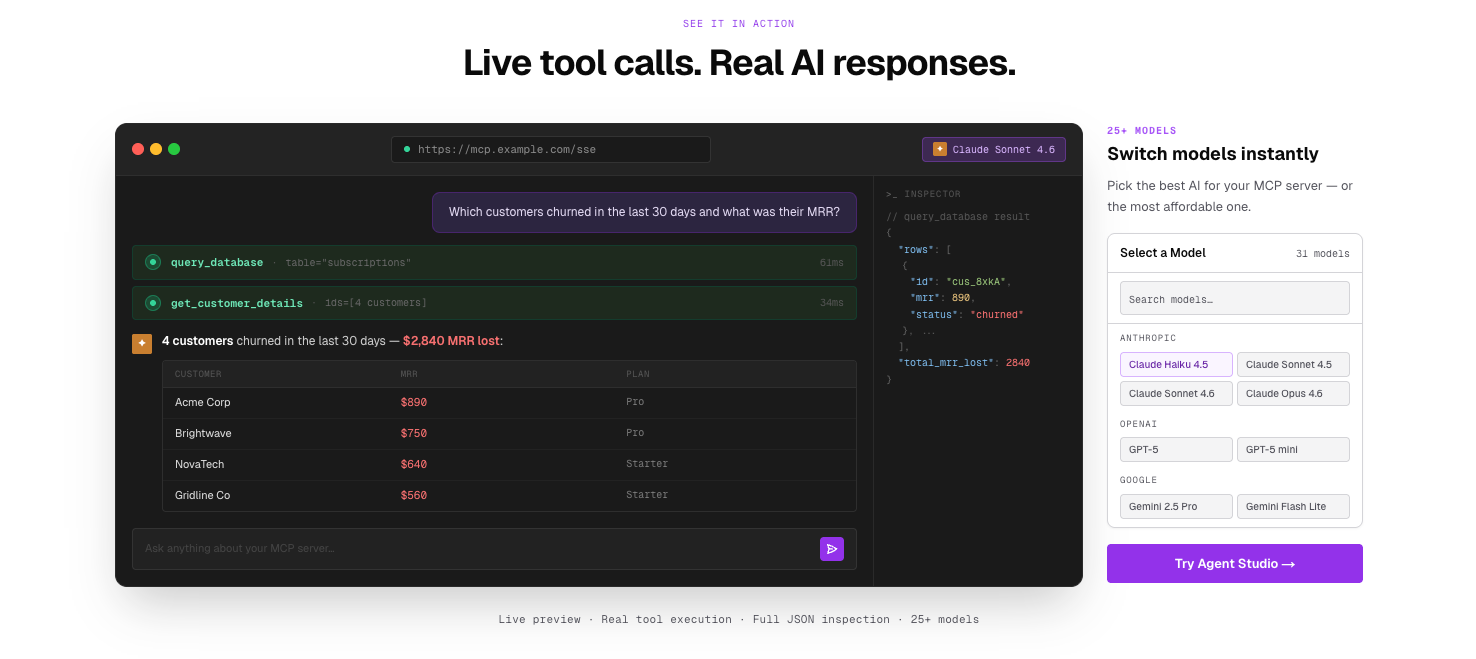Pick the GPT-5 mini model option
This screenshot has width=1476, height=659.
(x=1293, y=449)
